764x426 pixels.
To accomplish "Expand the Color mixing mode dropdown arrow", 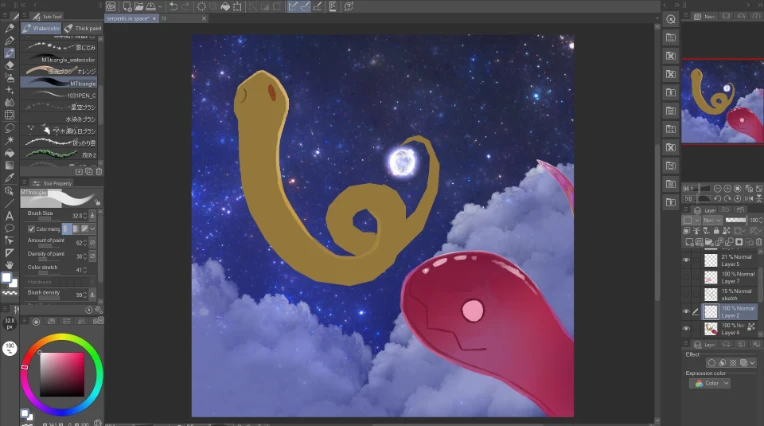I will tap(93, 229).
